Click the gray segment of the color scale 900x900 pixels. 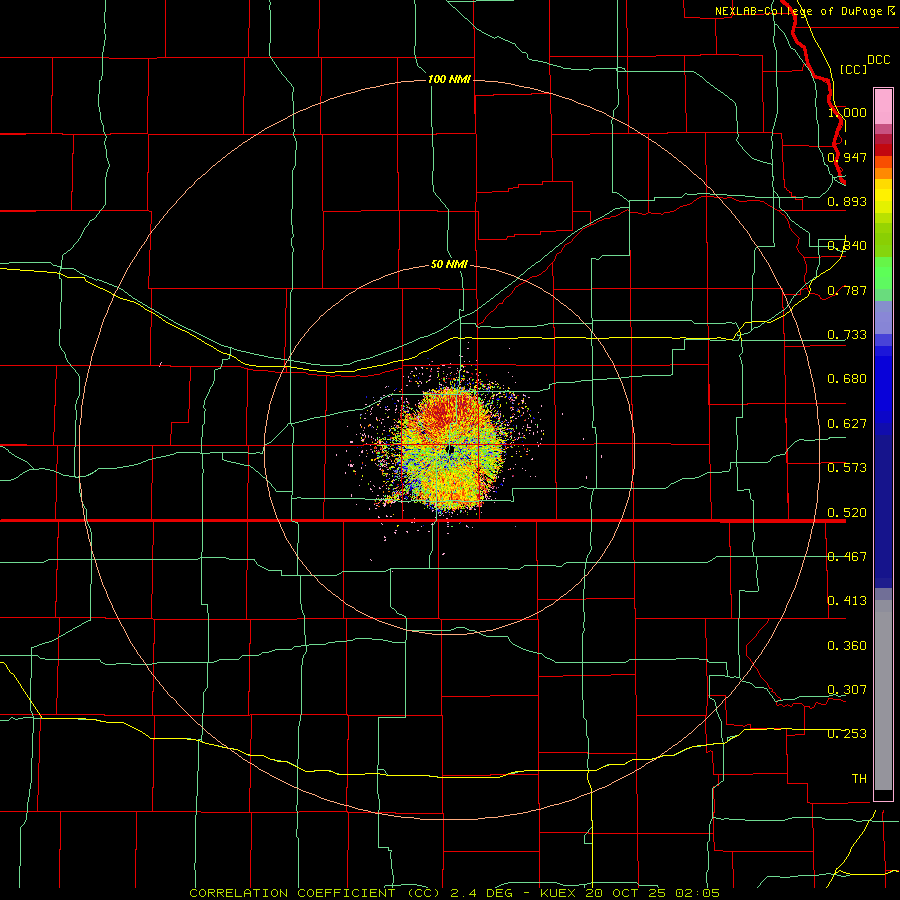[883, 695]
